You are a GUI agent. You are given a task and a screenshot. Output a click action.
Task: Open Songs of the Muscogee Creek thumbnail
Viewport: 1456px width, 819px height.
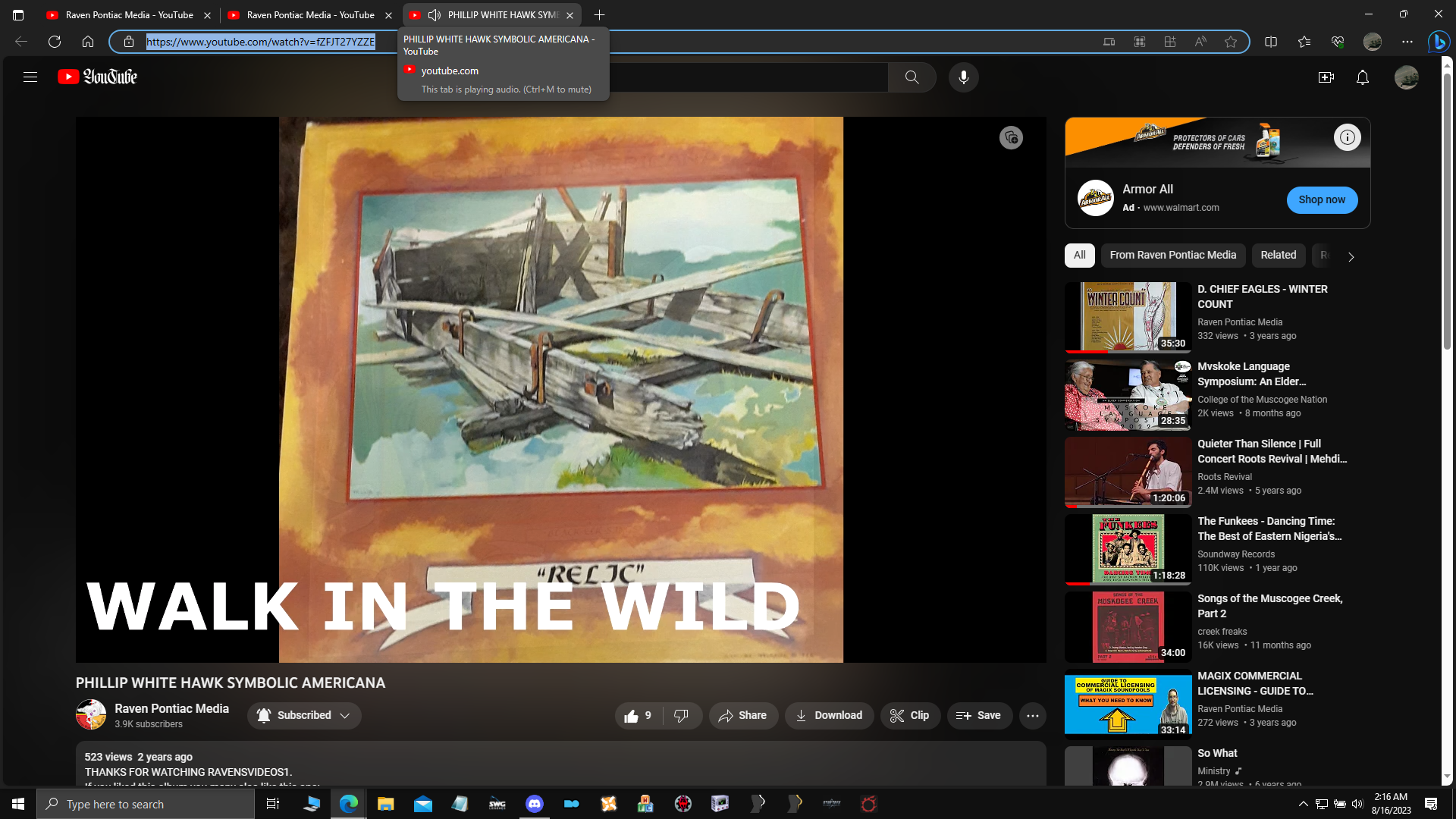point(1128,626)
